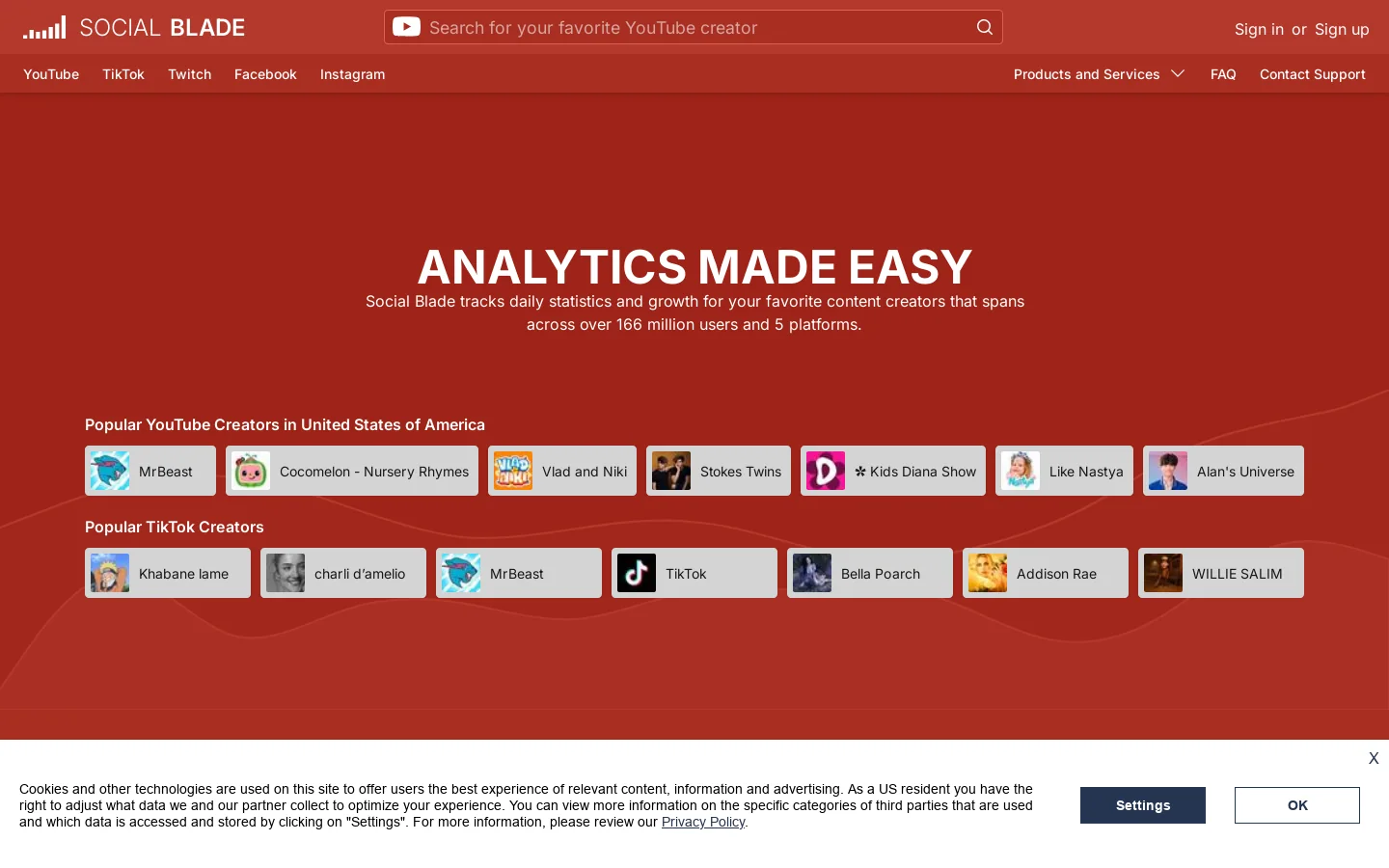Click the TikTok logo icon card
This screenshot has width=1389, height=868.
(x=637, y=573)
